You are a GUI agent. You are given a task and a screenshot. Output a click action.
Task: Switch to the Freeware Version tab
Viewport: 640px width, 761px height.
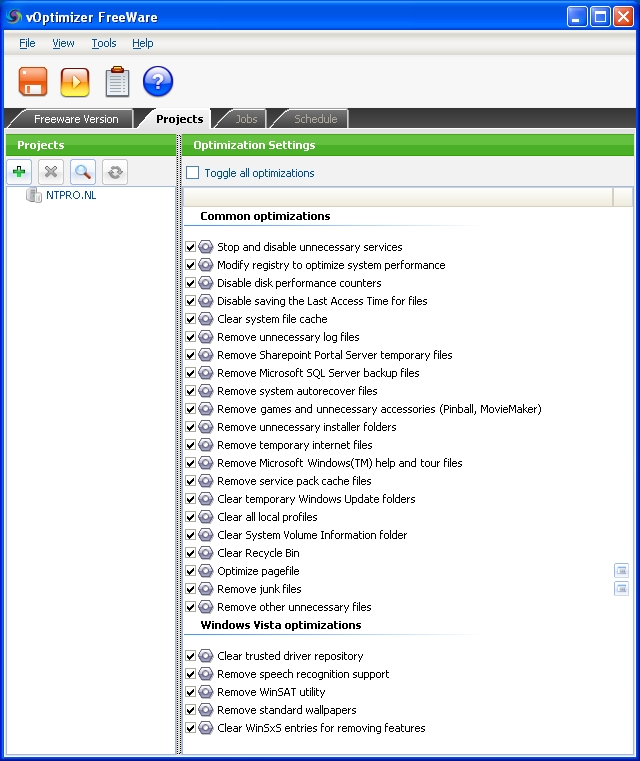pyautogui.click(x=76, y=119)
